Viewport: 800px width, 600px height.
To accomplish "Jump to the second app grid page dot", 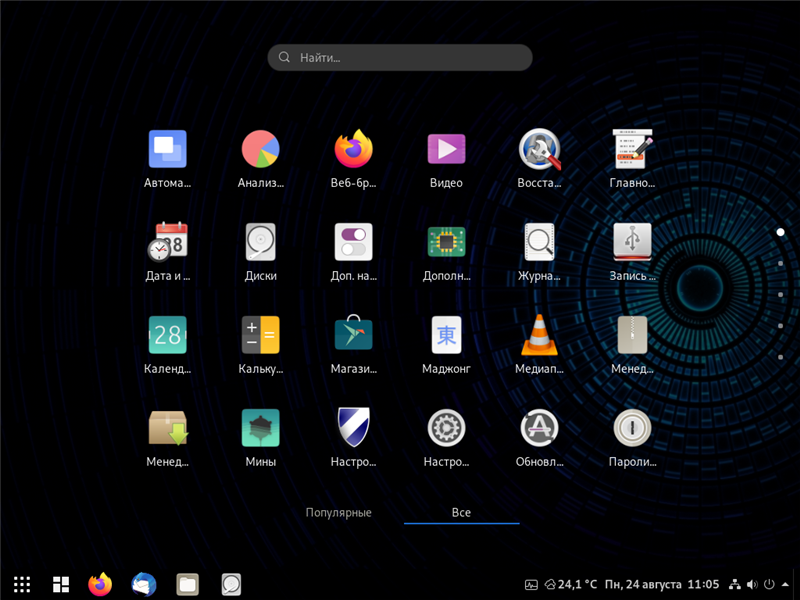I will [780, 263].
